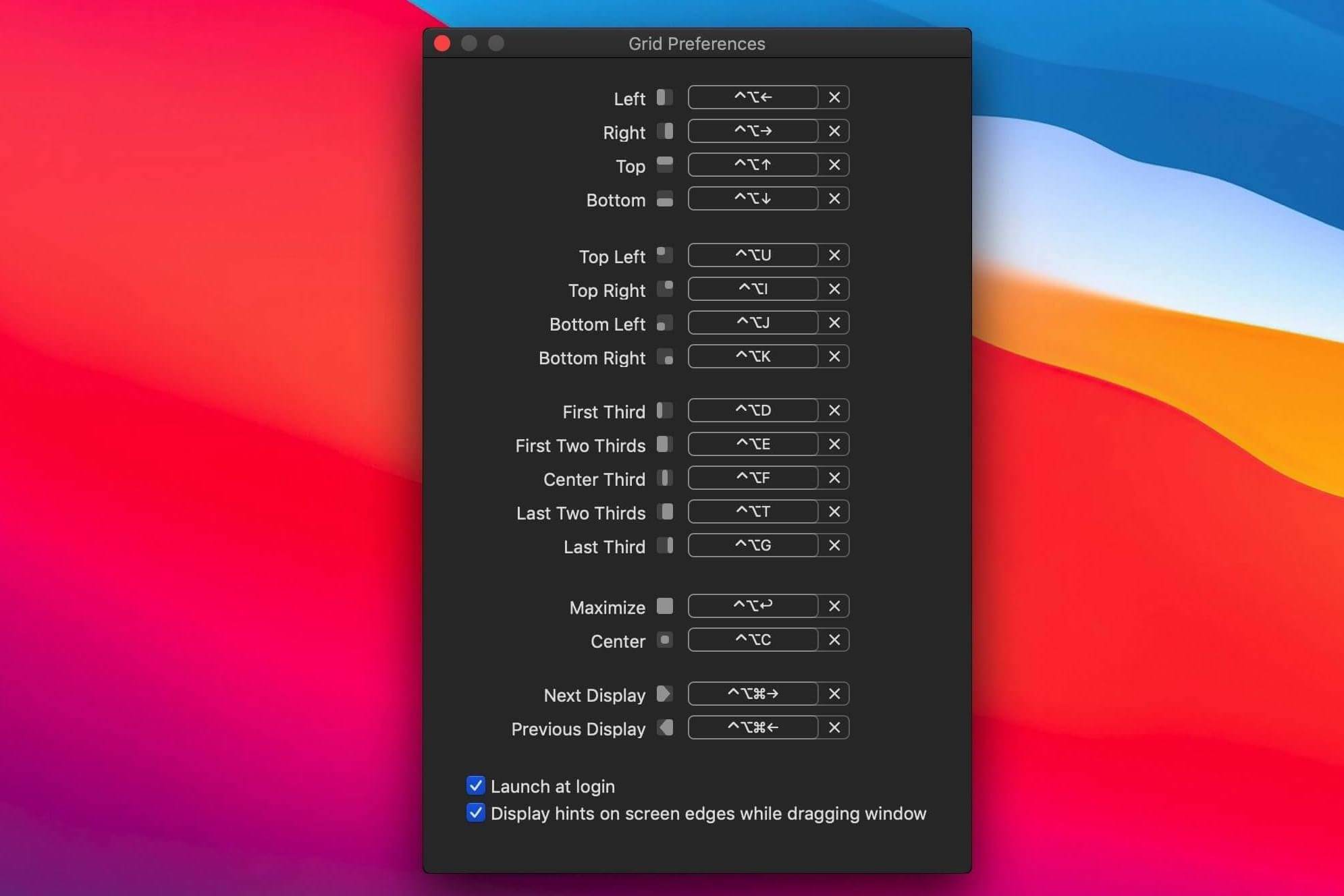Click the Bottom Right quarter icon
Screen dimensions: 1344x896
pos(665,357)
